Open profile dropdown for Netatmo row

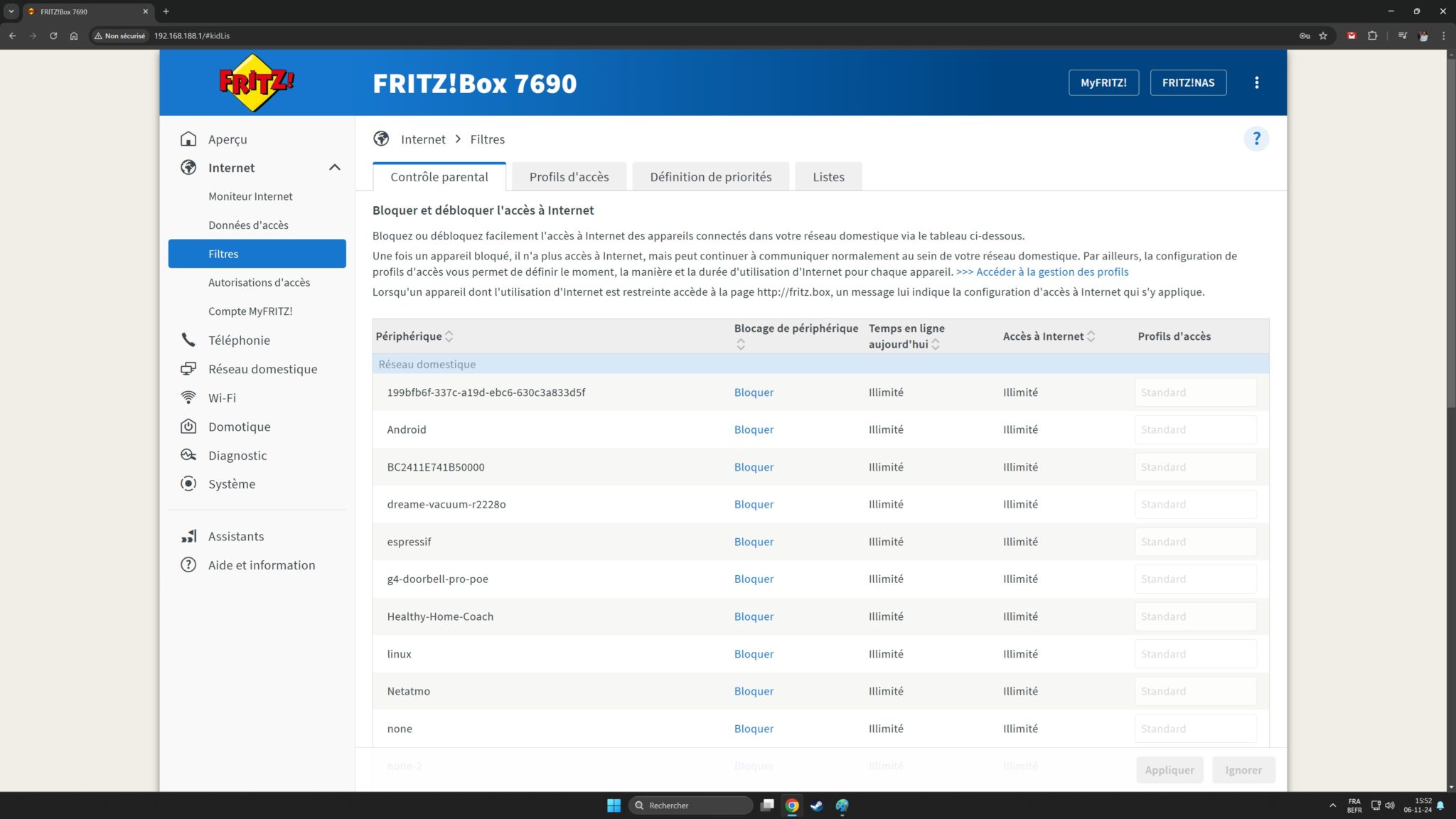coord(1196,691)
